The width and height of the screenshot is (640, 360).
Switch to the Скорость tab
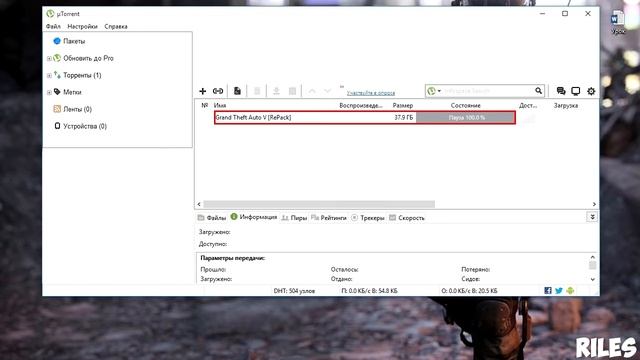point(407,218)
